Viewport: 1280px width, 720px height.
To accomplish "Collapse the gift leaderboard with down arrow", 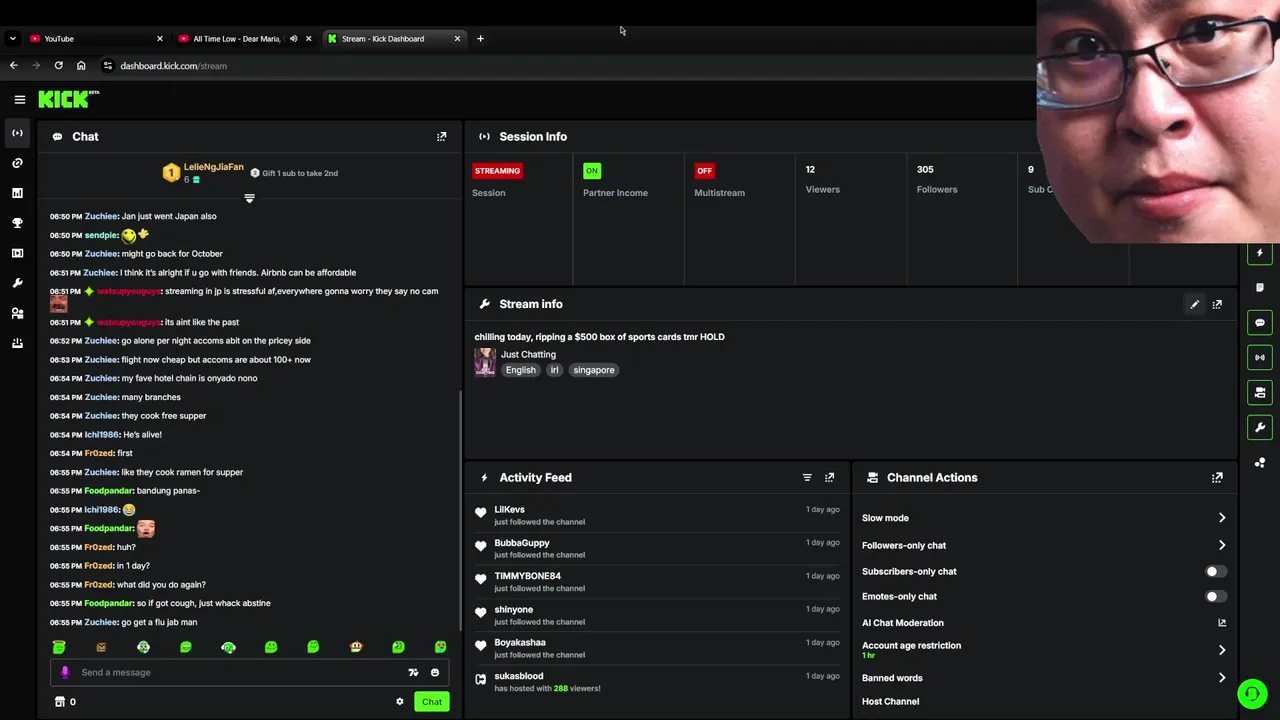I will pos(250,198).
